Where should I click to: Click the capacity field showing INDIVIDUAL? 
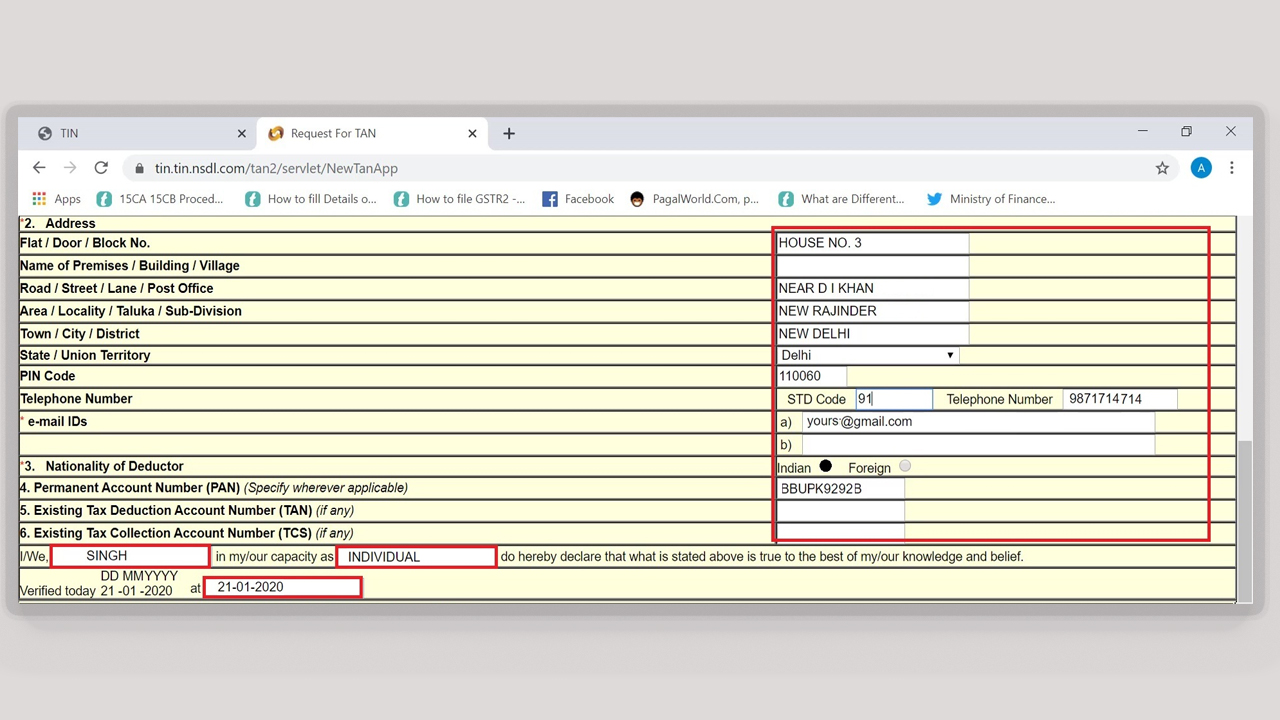point(416,556)
